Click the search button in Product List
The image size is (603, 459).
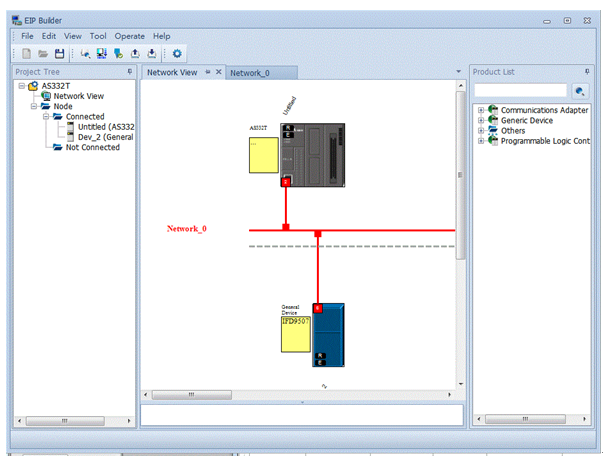[x=579, y=90]
